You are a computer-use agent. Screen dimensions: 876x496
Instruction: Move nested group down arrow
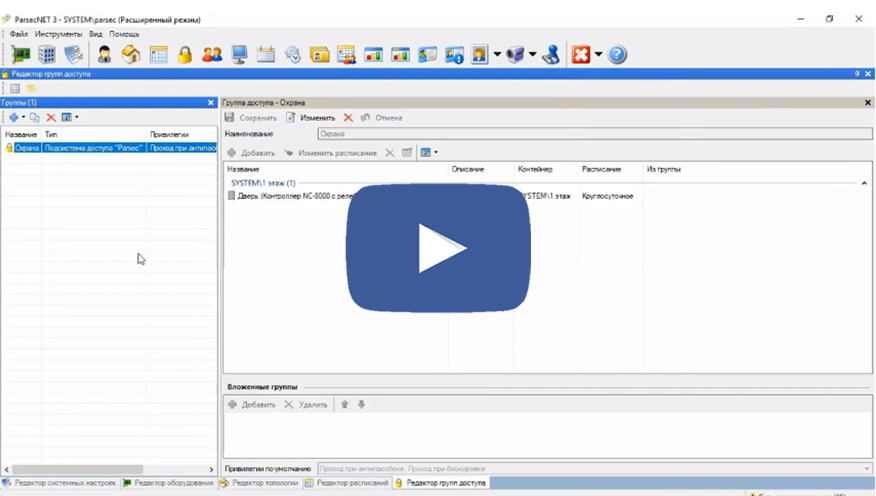361,404
